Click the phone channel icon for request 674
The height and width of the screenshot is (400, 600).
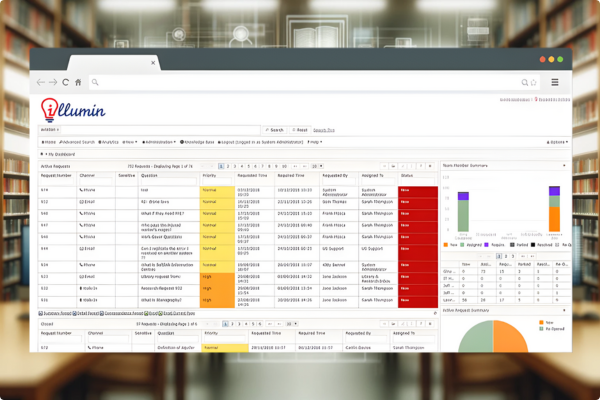pyautogui.click(x=83, y=189)
